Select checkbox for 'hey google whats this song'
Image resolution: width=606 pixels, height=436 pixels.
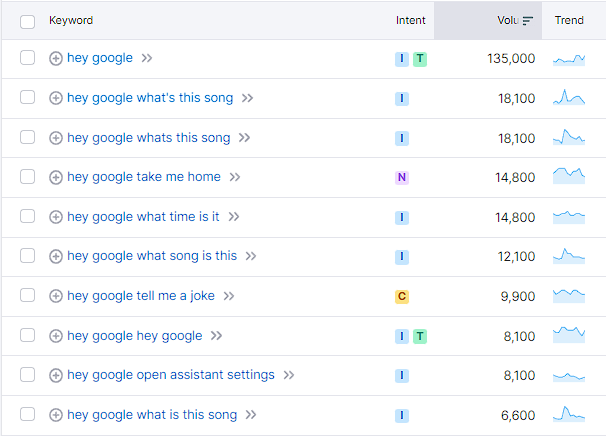click(x=27, y=137)
